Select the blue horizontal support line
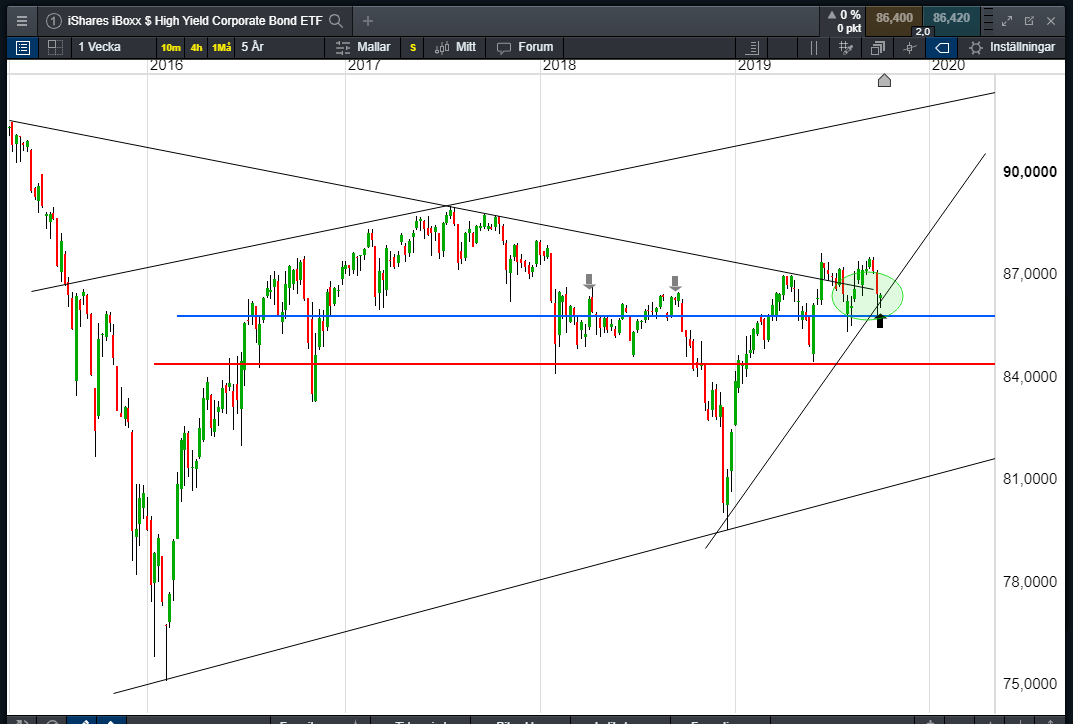The height and width of the screenshot is (724, 1073). (x=585, y=316)
